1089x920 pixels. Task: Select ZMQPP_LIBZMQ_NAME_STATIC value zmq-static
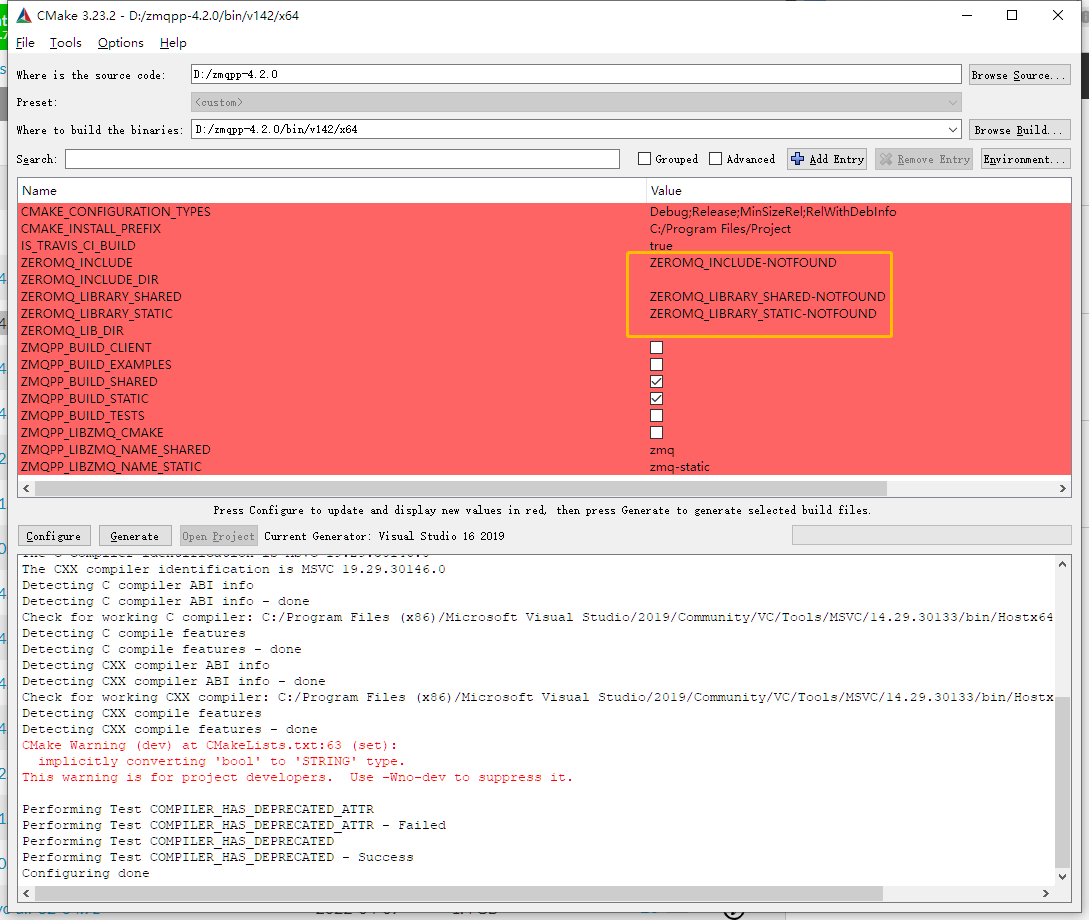point(679,467)
